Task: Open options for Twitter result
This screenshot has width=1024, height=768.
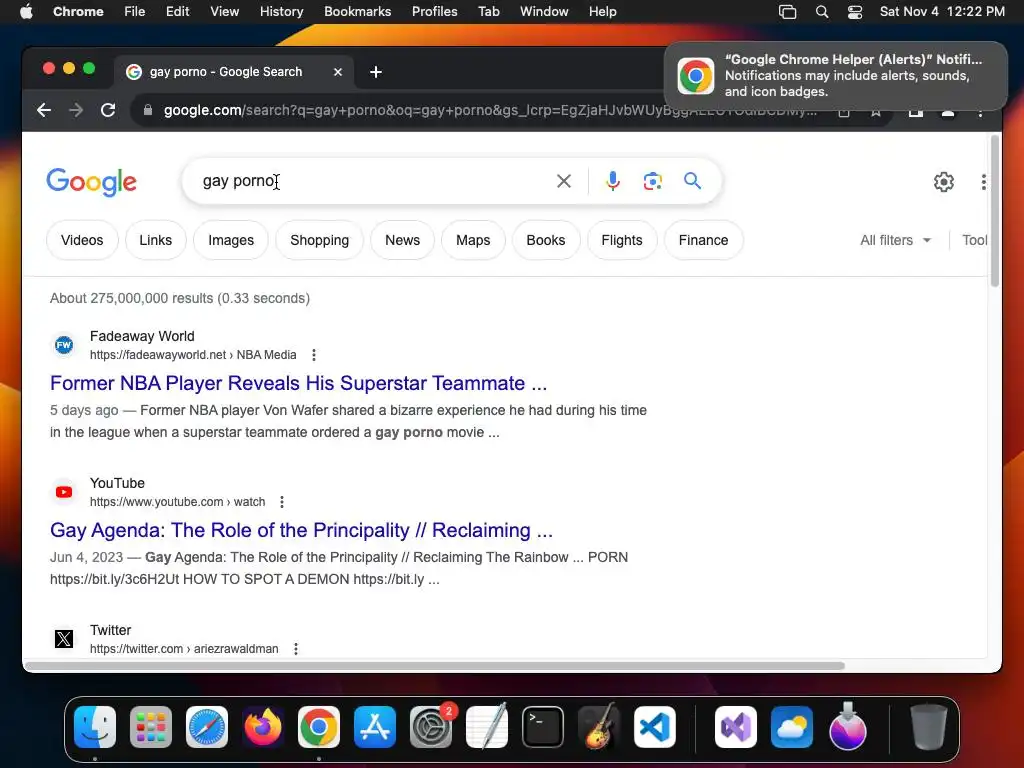Action: pos(296,648)
